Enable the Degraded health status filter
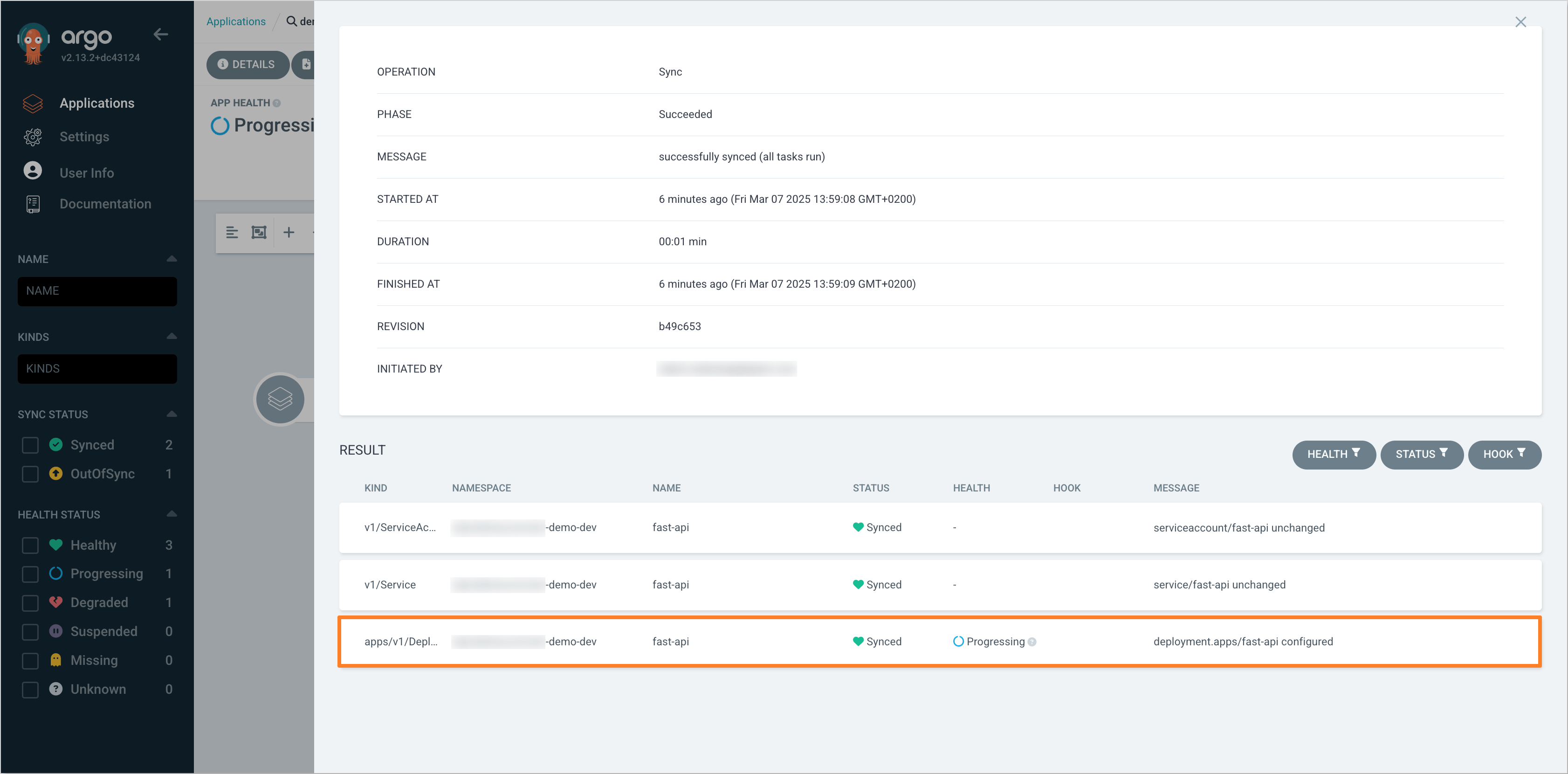Screen dimensions: 1568x774 pos(30,603)
